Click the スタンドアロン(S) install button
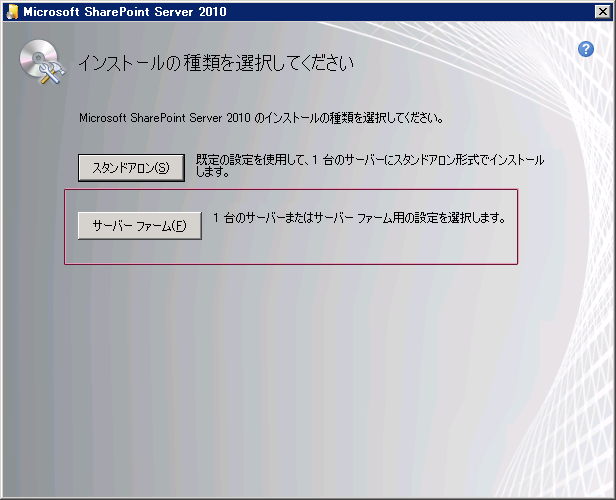 131,168
